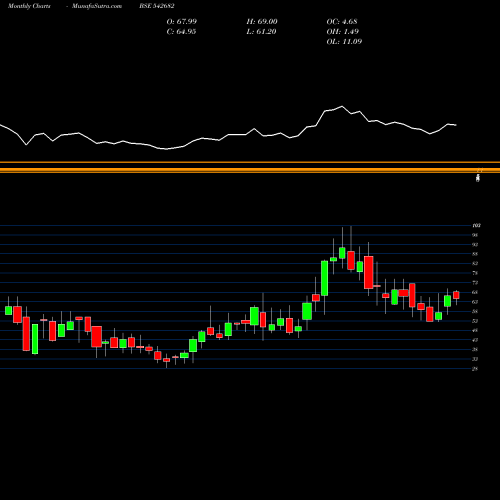Click the 98 price axis label
Image resolution: width=500 pixels, height=500 pixels.
coord(475,235)
